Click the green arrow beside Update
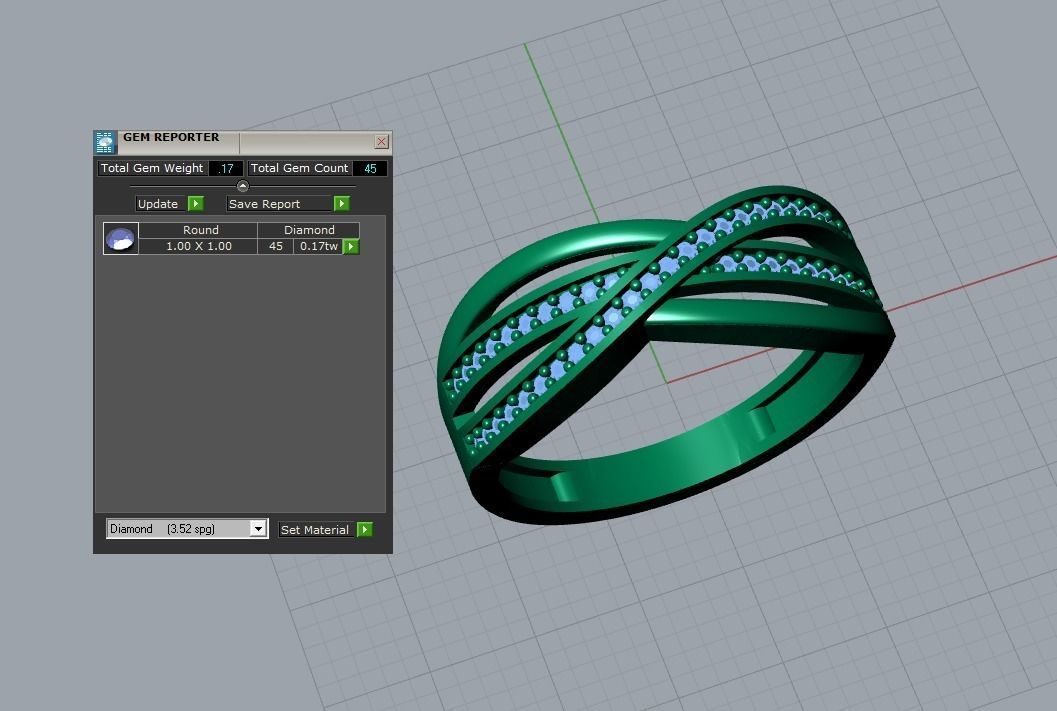1057x711 pixels. coord(195,204)
